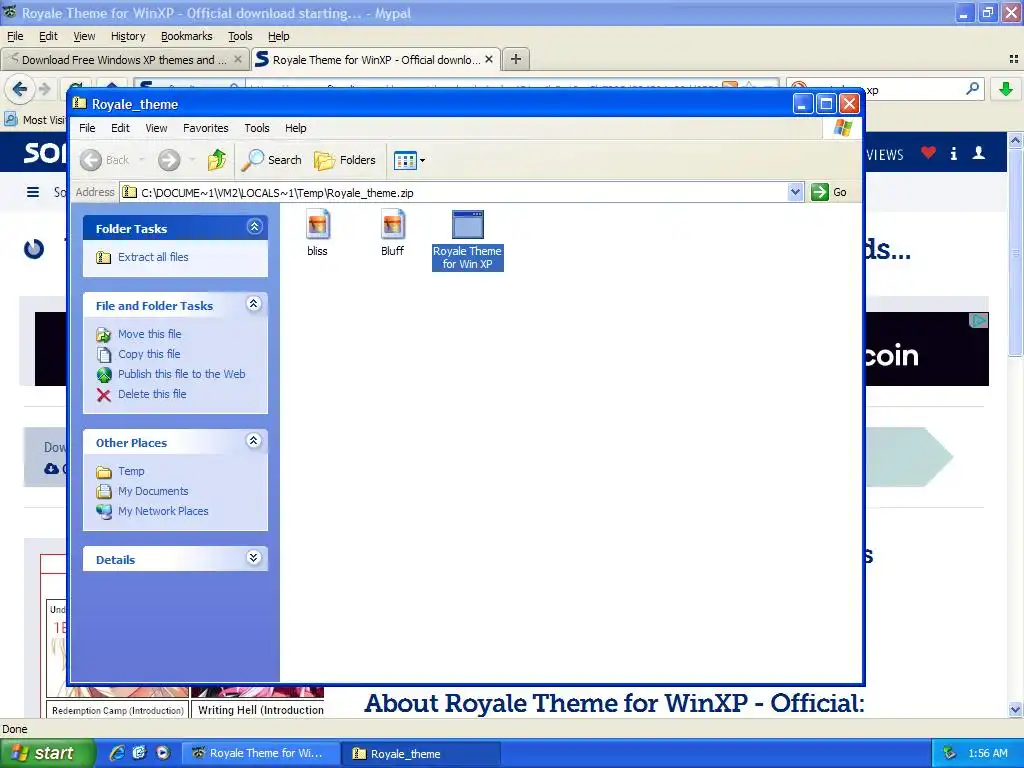Open the Mypal browser Bookmarks menu
This screenshot has width=1024, height=768.
pyautogui.click(x=187, y=37)
